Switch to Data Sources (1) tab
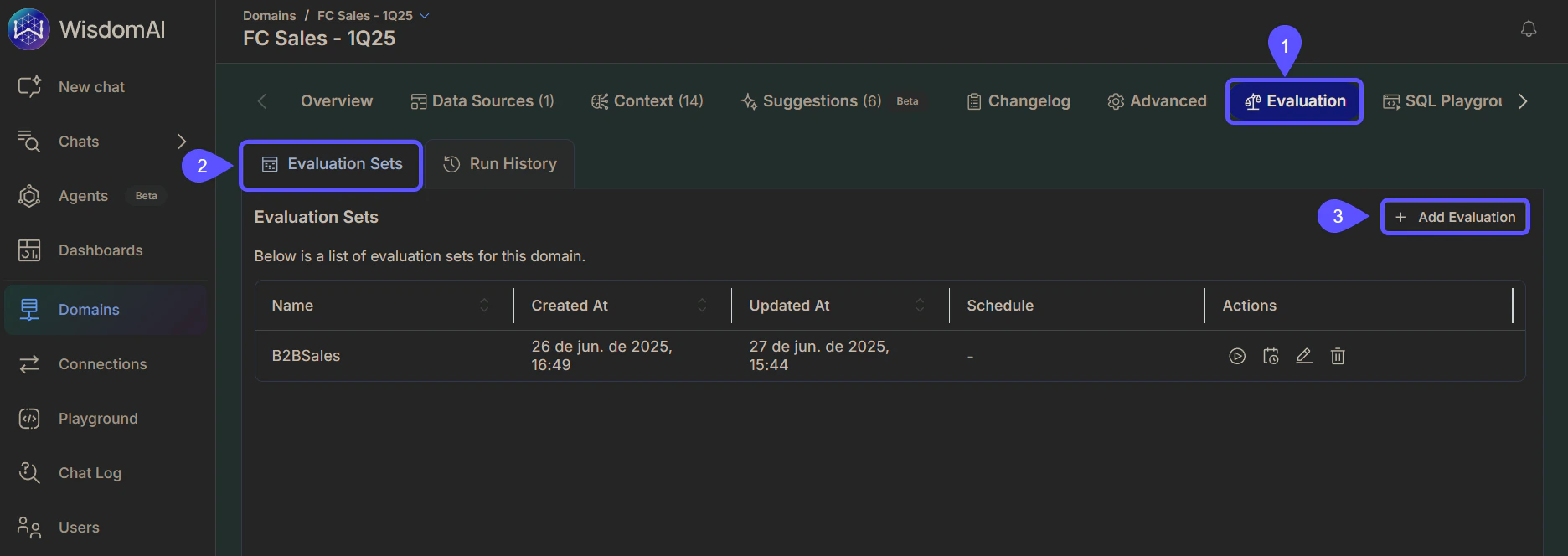Screen dimensions: 1568x556 pos(482,101)
